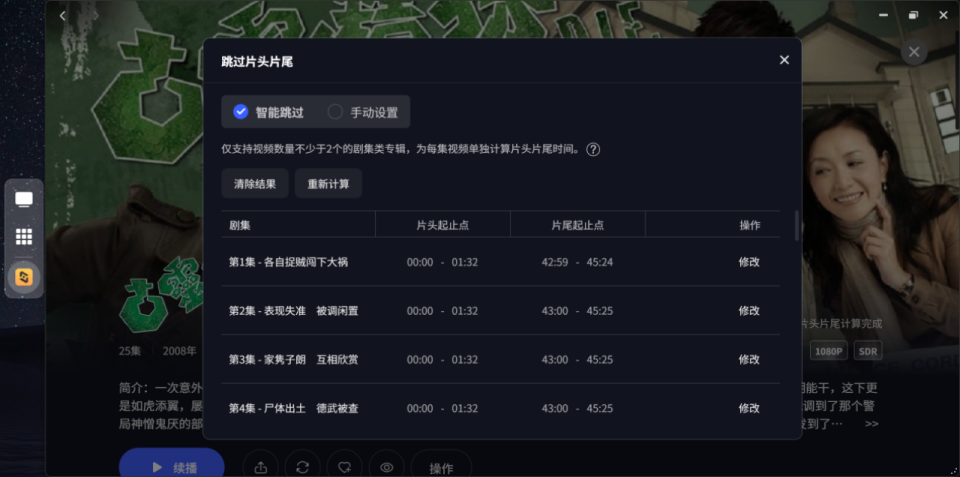The image size is (960, 477).
Task: Click 修改 for 第1集 各自捉贼闯下大祸
Action: point(749,262)
